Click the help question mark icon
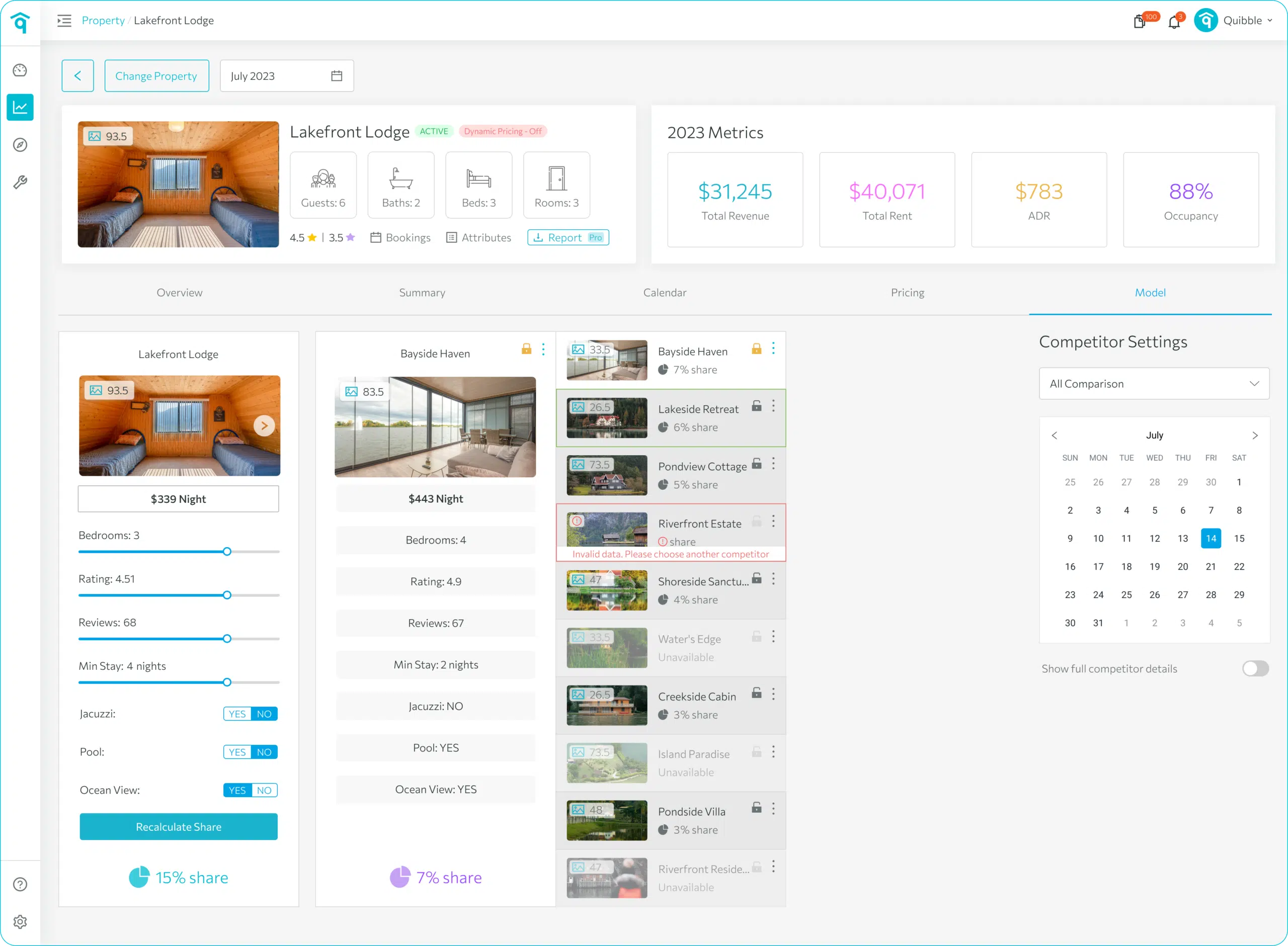 (20, 884)
